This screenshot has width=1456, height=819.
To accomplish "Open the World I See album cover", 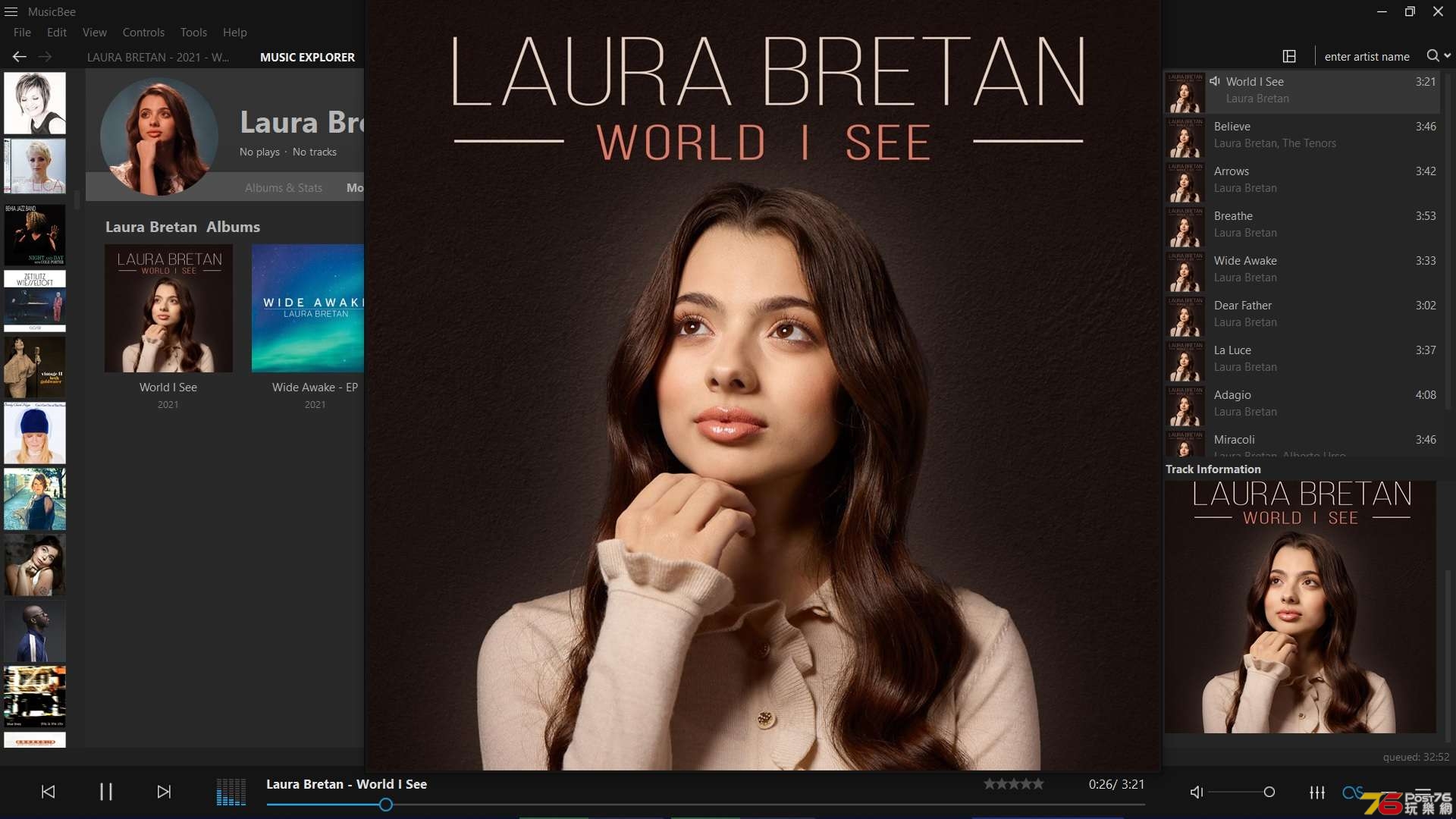I will (168, 308).
